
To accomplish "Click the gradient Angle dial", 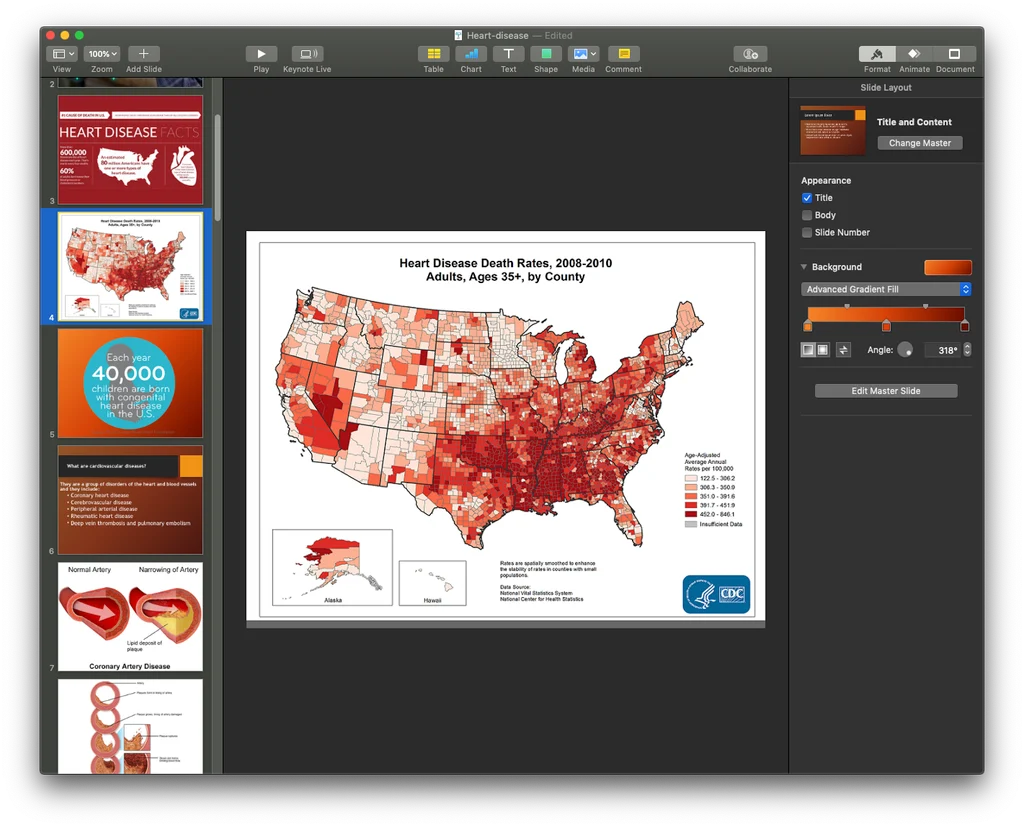I will [x=905, y=349].
